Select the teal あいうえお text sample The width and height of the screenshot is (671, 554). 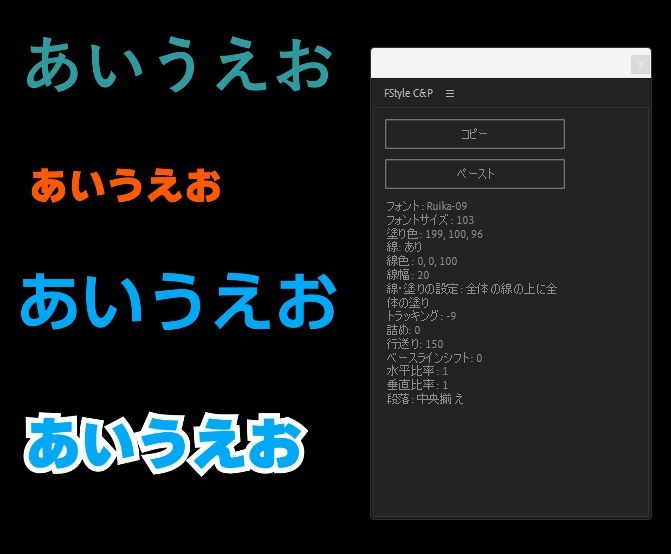click(179, 64)
